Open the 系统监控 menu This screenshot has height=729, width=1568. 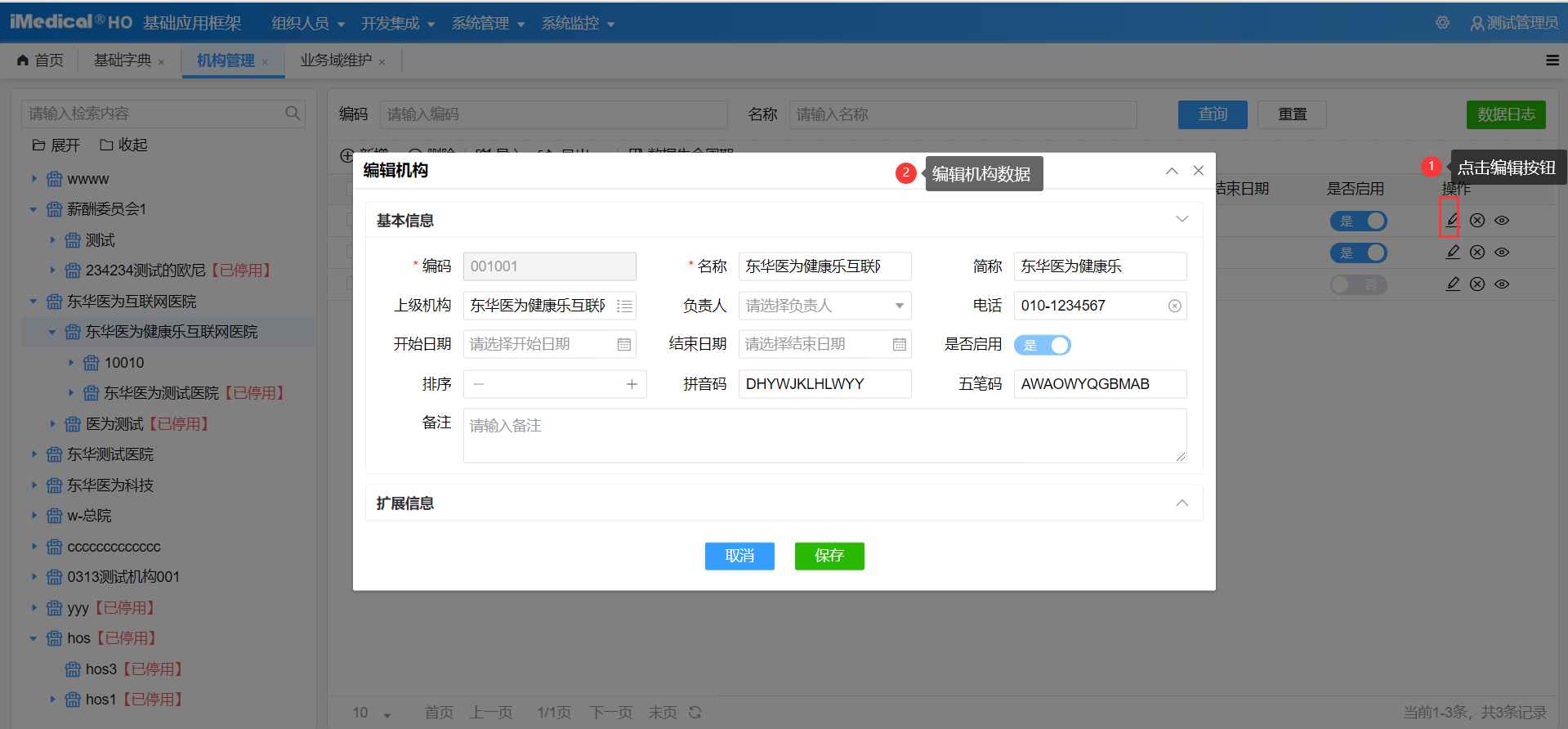(x=578, y=23)
